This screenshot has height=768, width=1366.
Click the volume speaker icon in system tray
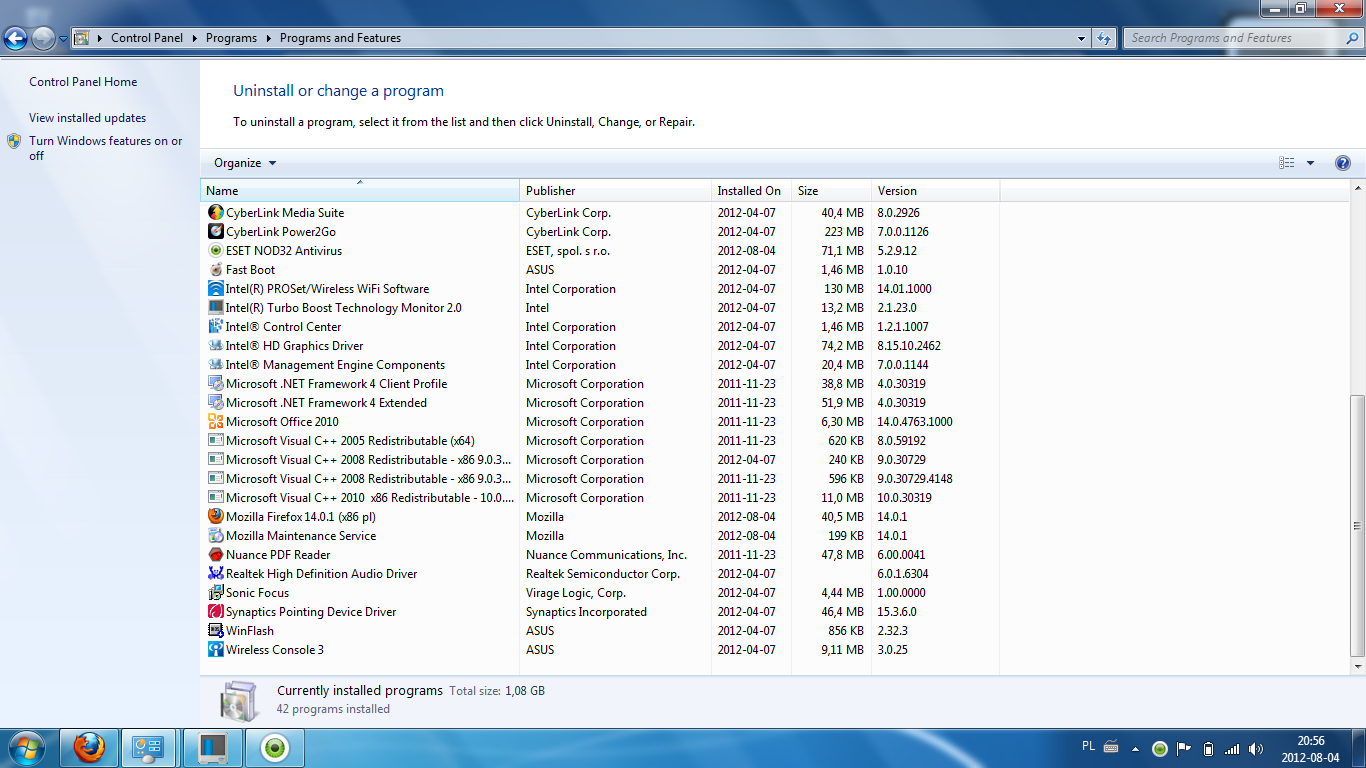click(1255, 748)
